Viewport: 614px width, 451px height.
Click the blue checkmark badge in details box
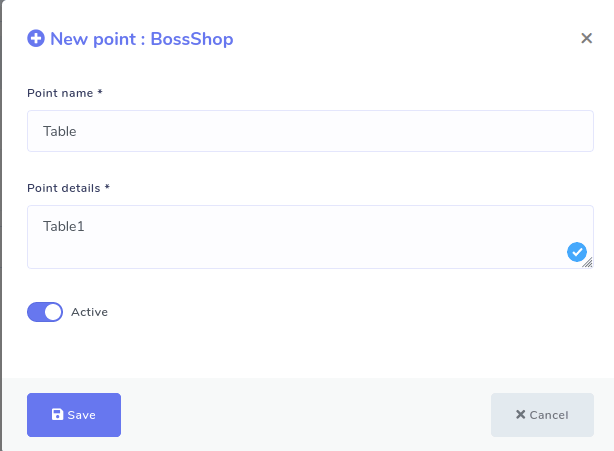(x=577, y=252)
